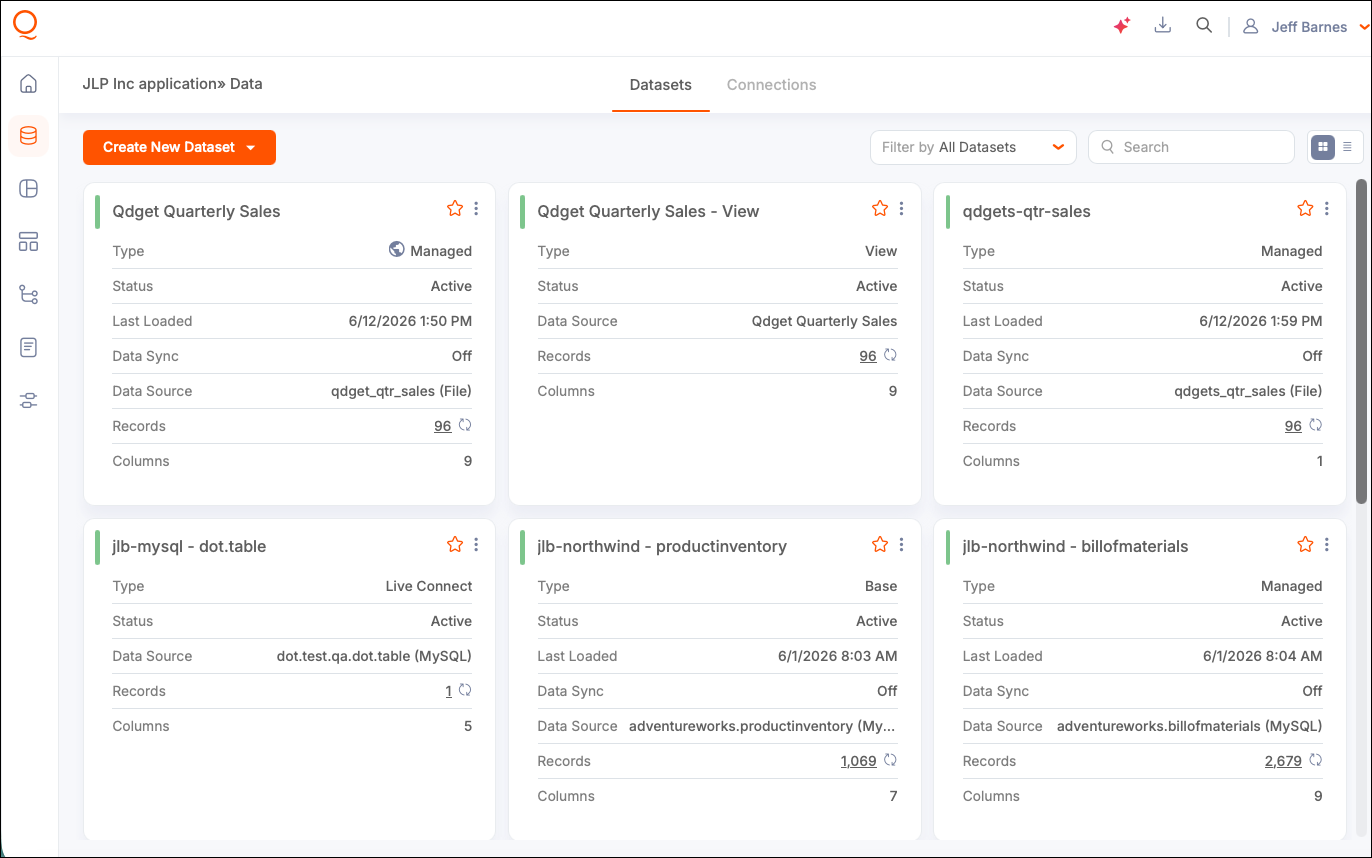Star jlb-northwind - productinventory dataset
This screenshot has width=1372, height=858.
(880, 544)
